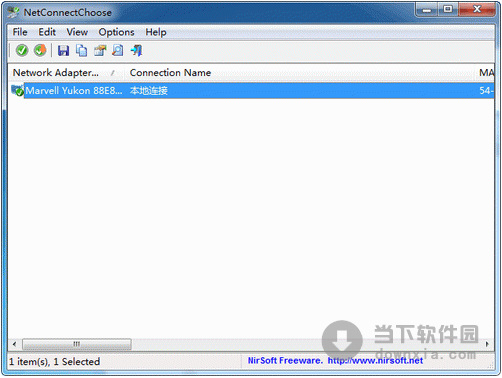
Task: Click the scrollbar left arrow
Action: pyautogui.click(x=14, y=344)
